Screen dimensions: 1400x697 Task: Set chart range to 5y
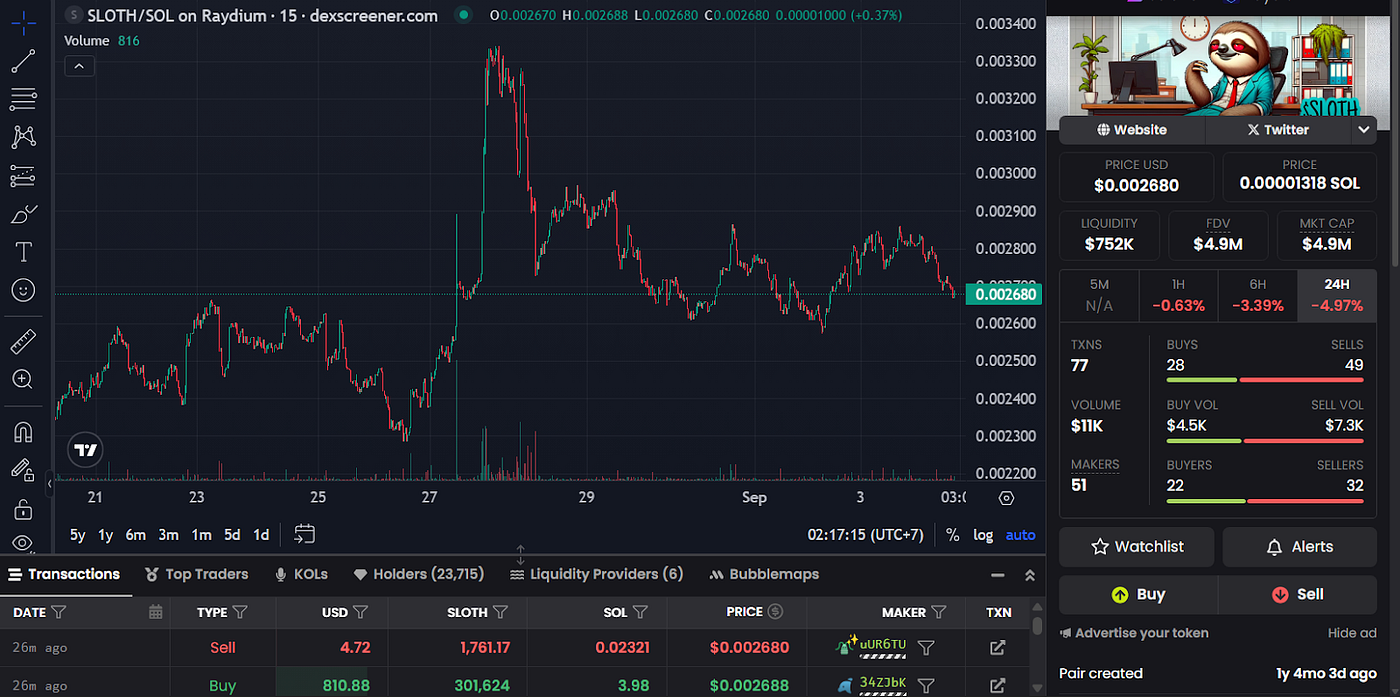point(77,535)
